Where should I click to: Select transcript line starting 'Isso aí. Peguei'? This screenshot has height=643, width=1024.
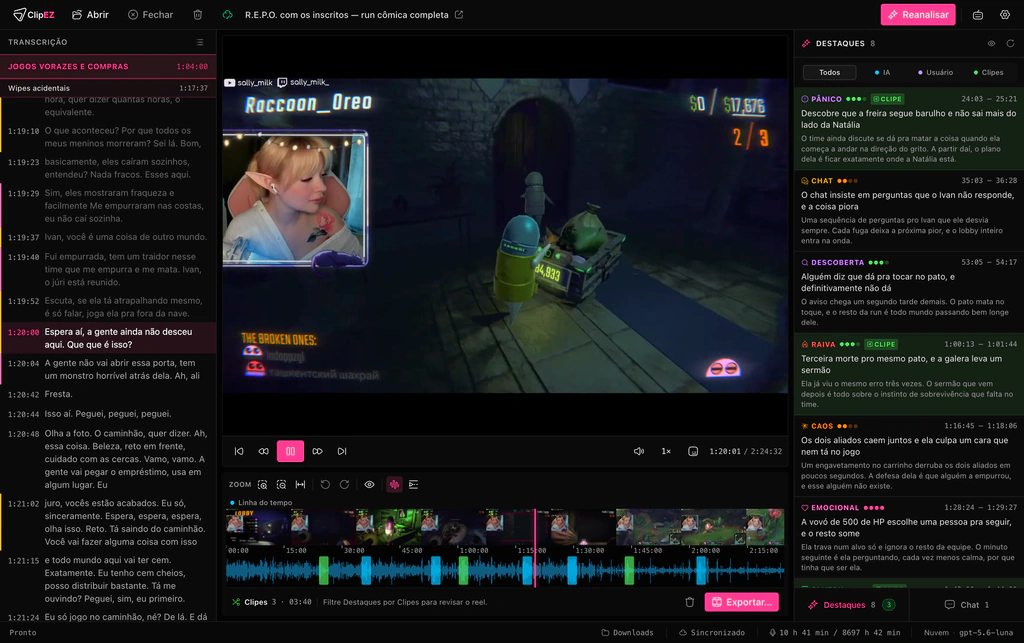click(108, 414)
